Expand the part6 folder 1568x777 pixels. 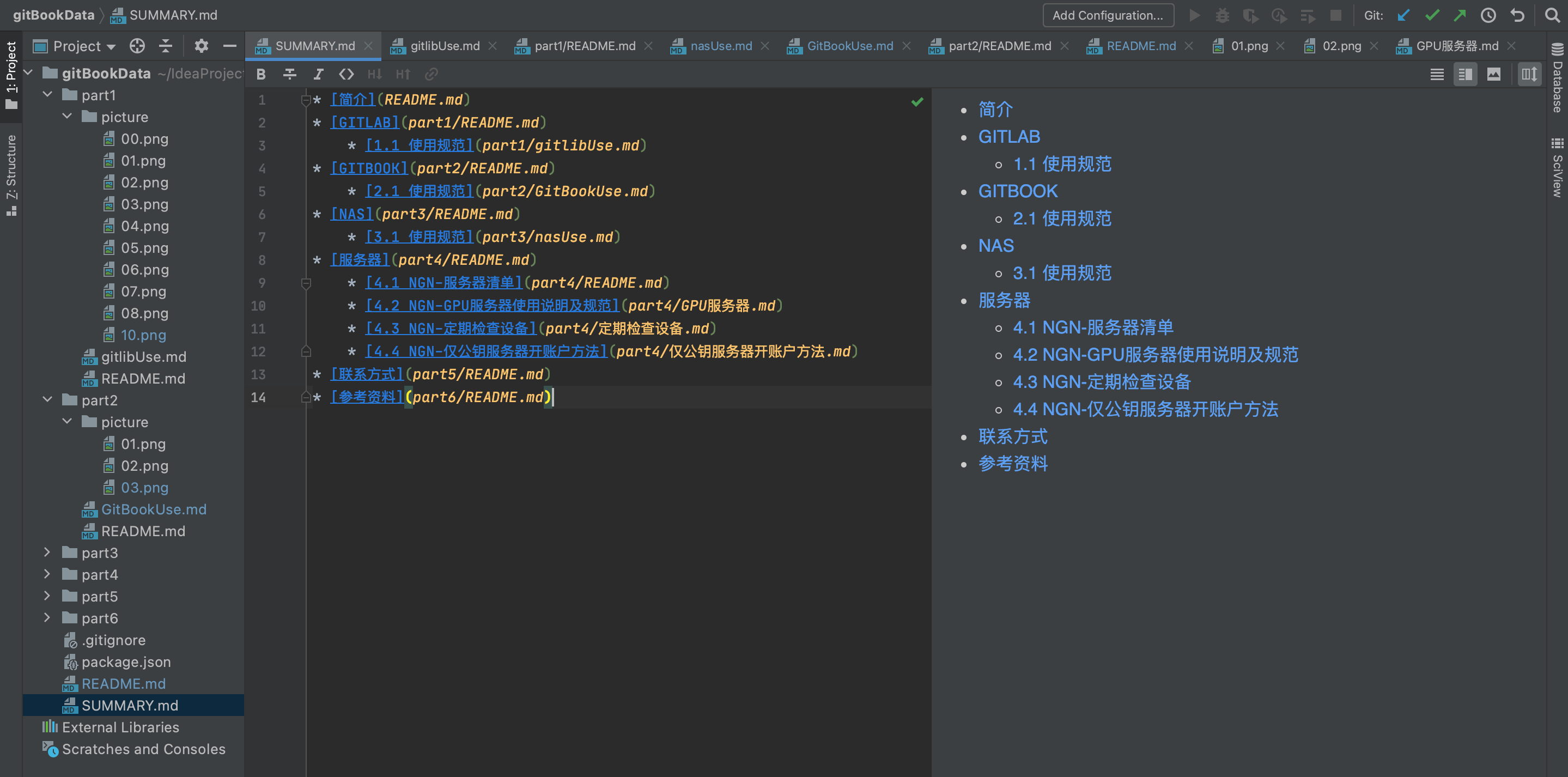pyautogui.click(x=47, y=618)
